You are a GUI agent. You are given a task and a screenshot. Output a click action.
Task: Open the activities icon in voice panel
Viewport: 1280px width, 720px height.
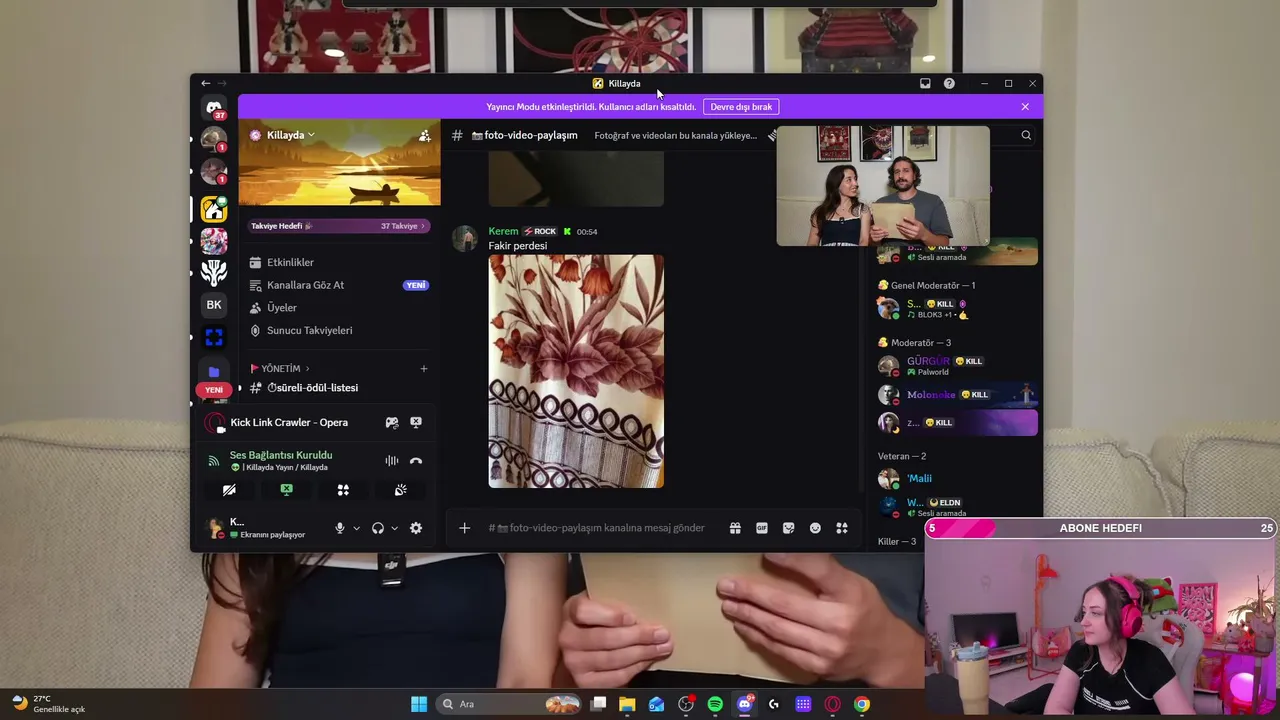[343, 490]
